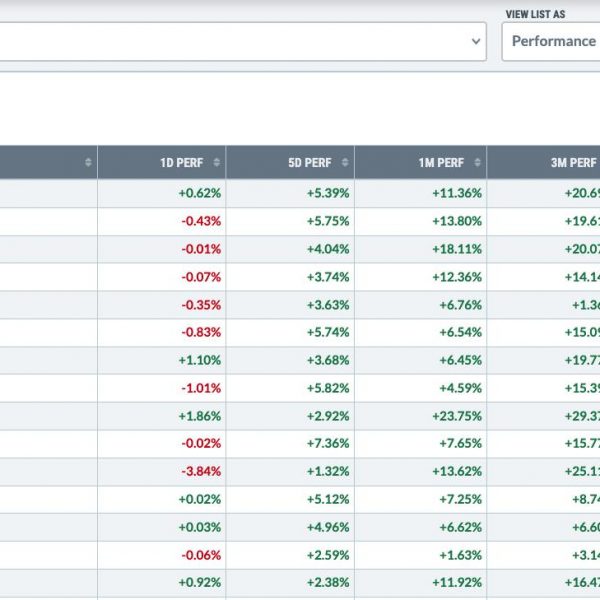This screenshot has height=600, width=600.
Task: Click the 1M PERF column header
Action: coord(421,162)
